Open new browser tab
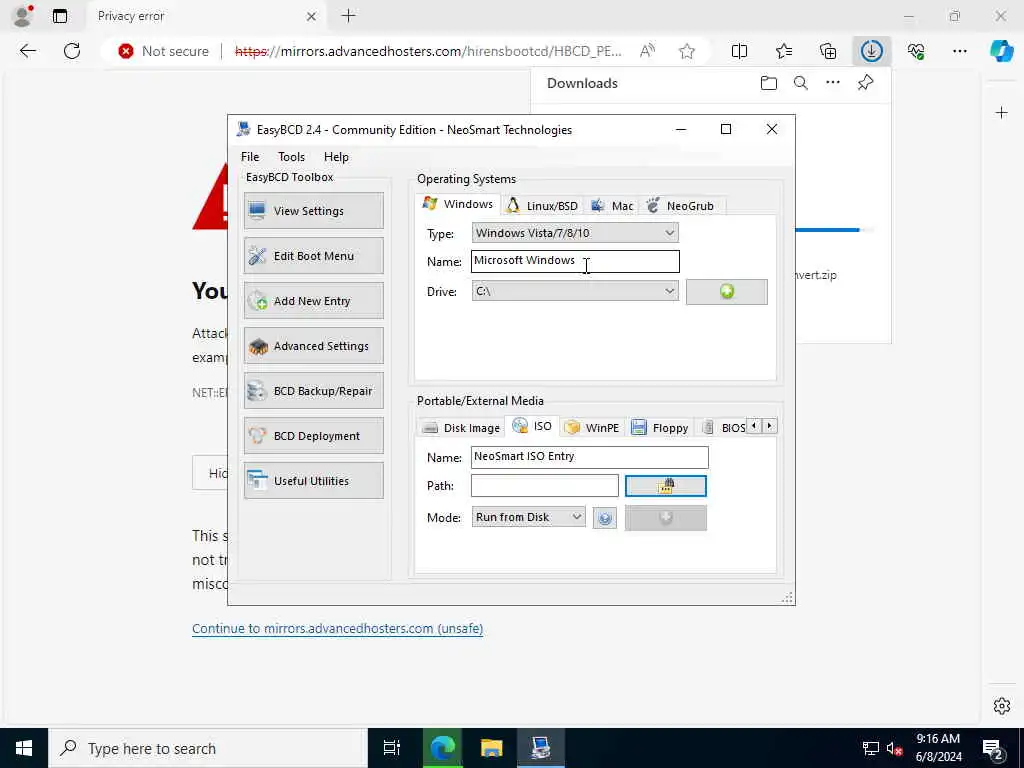Screen dimensions: 1024x768 (349, 16)
